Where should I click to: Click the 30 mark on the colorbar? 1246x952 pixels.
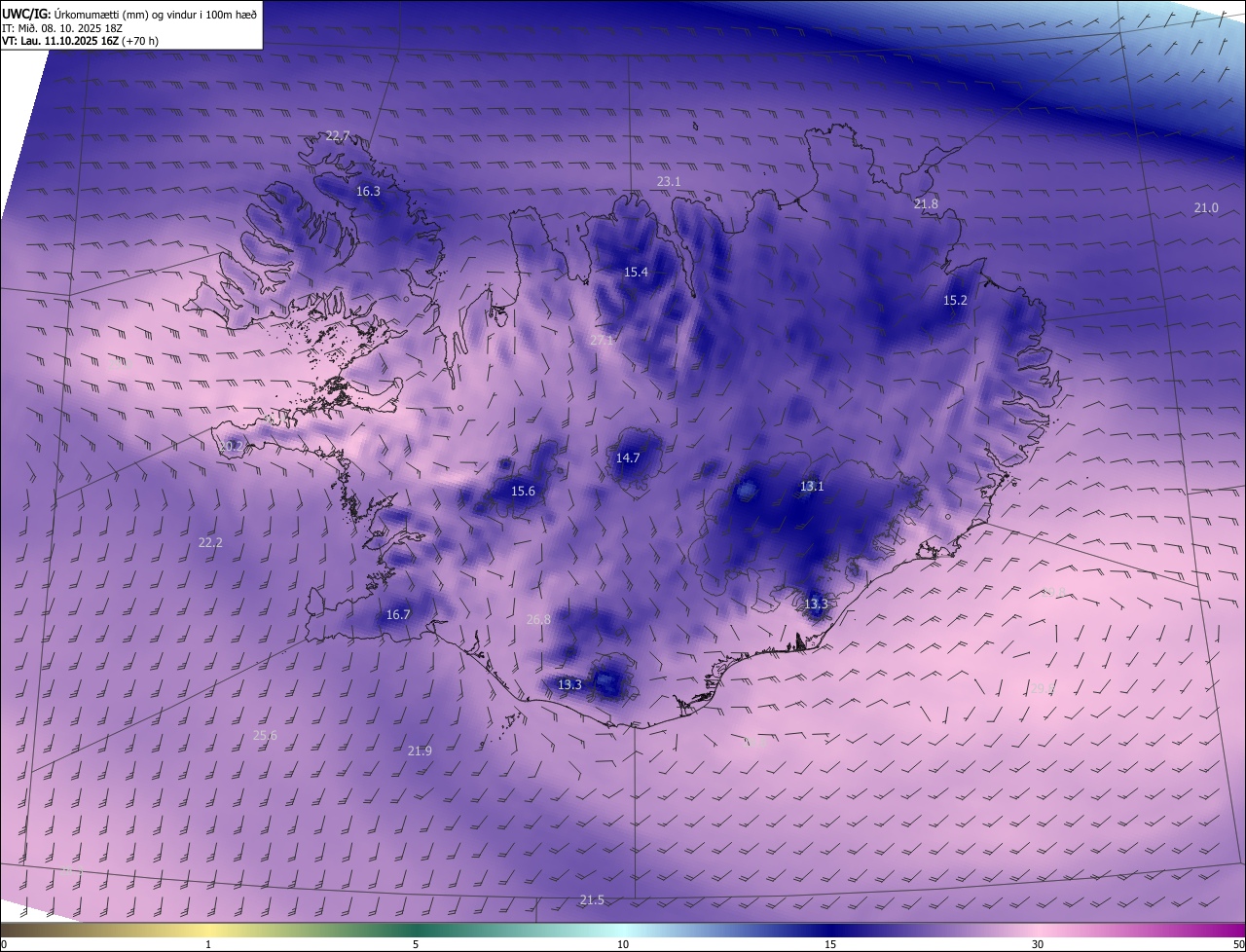pyautogui.click(x=1038, y=944)
